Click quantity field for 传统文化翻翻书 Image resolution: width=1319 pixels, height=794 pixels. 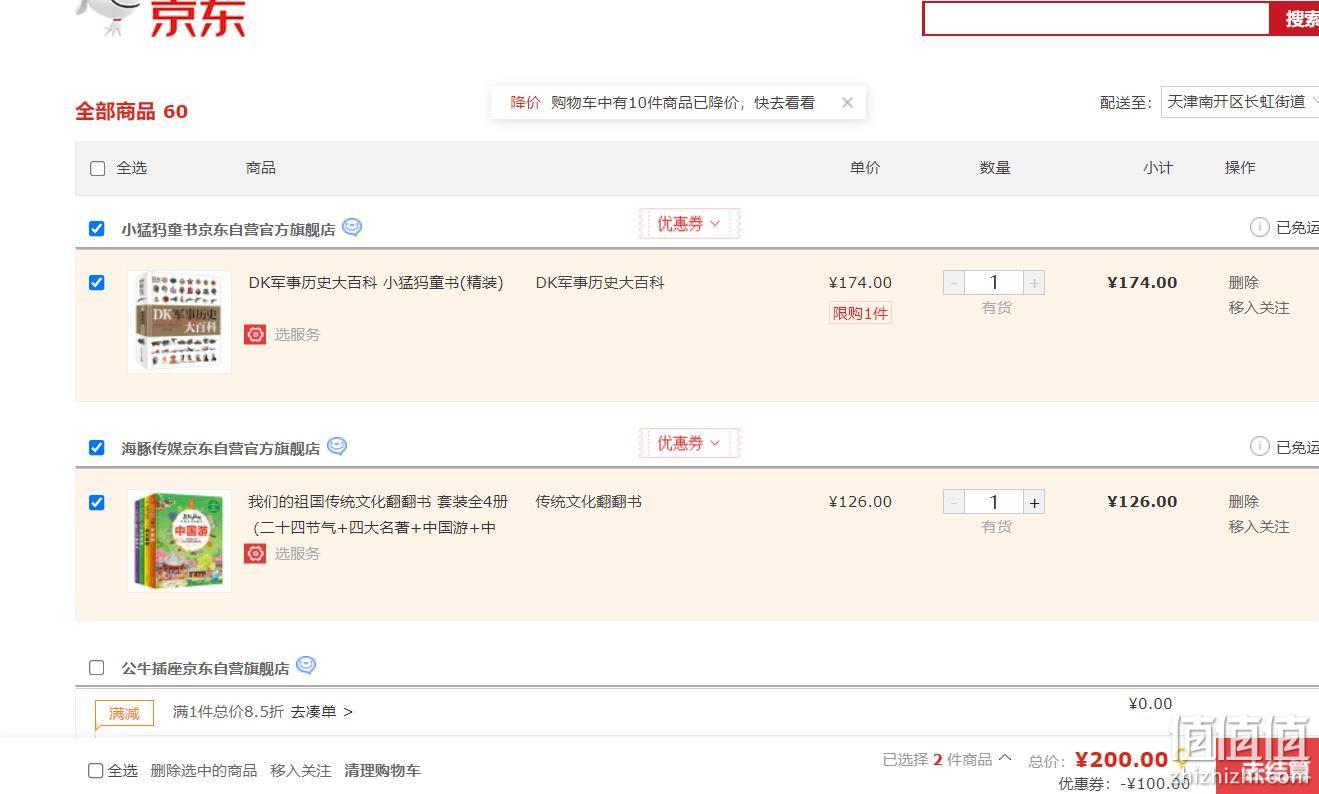994,502
